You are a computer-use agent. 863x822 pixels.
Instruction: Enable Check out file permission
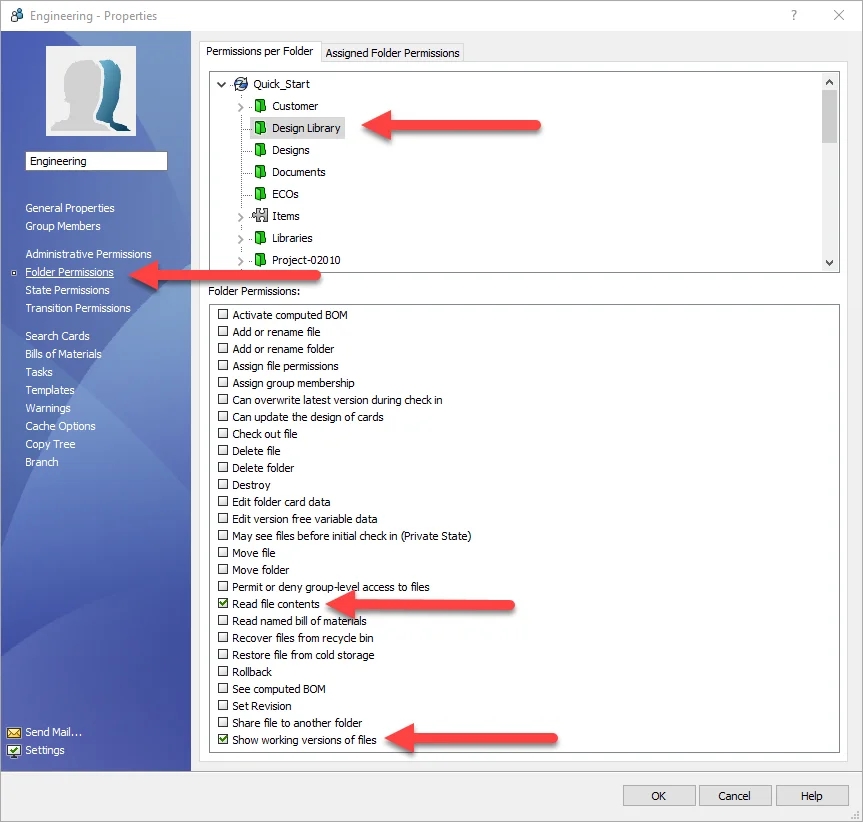point(223,433)
